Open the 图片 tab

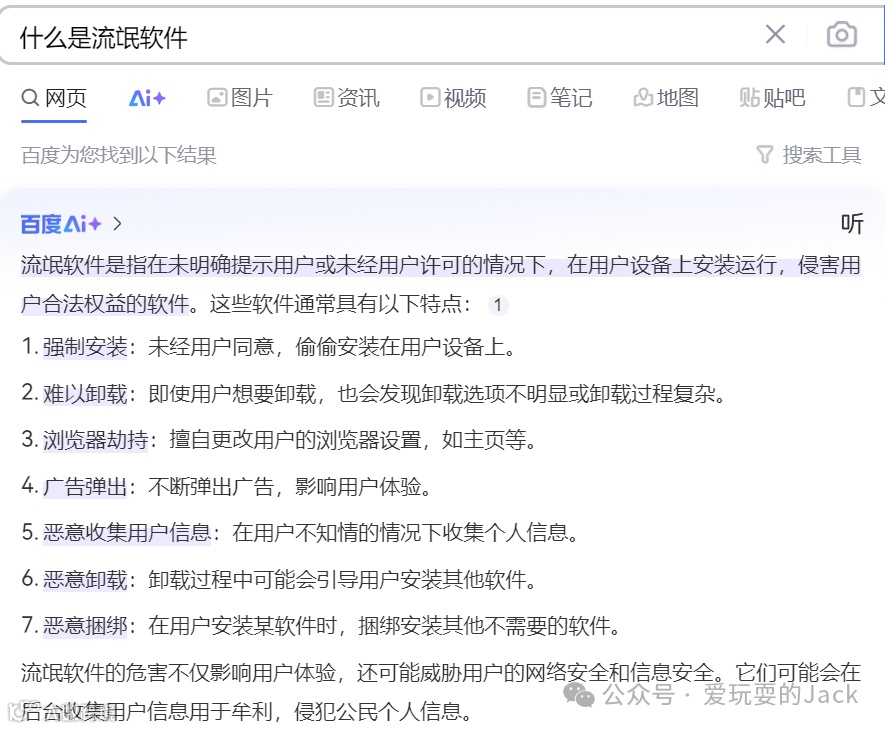click(x=240, y=98)
